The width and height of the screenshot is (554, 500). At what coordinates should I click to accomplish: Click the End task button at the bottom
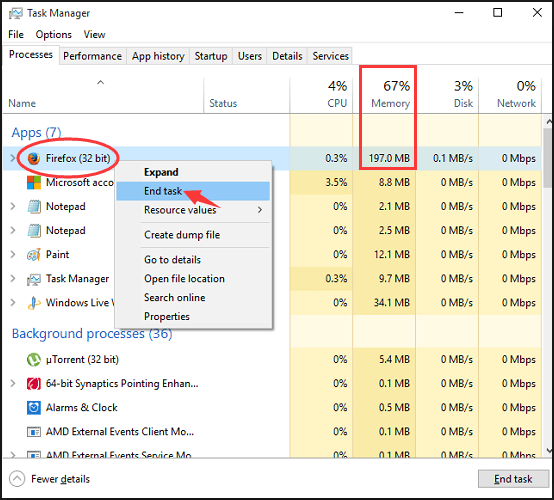coord(513,479)
